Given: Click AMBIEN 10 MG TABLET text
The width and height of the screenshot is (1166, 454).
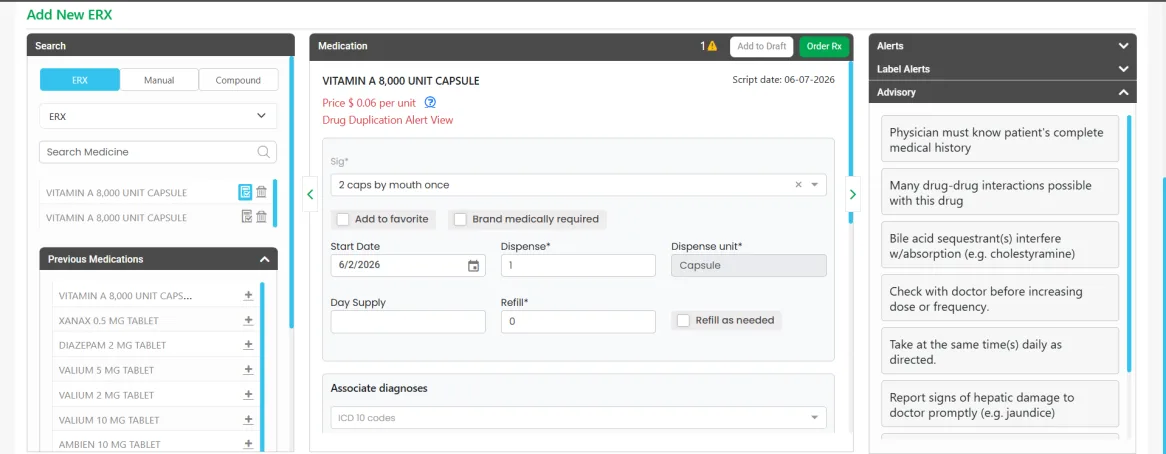Looking at the screenshot, I should pos(109,444).
